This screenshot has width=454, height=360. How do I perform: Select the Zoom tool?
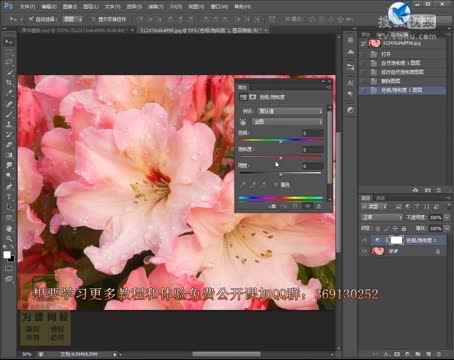tap(9, 239)
